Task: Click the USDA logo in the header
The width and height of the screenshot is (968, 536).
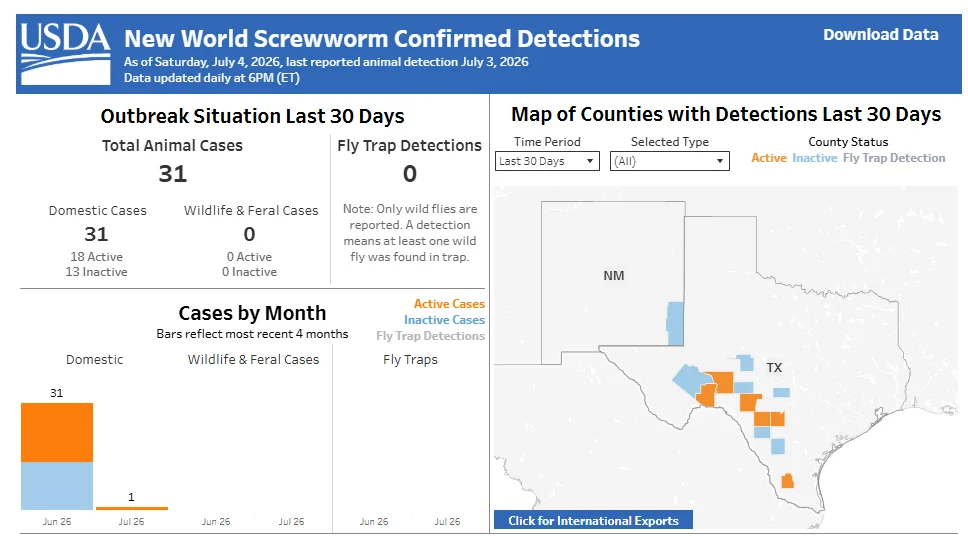Action: (65, 54)
